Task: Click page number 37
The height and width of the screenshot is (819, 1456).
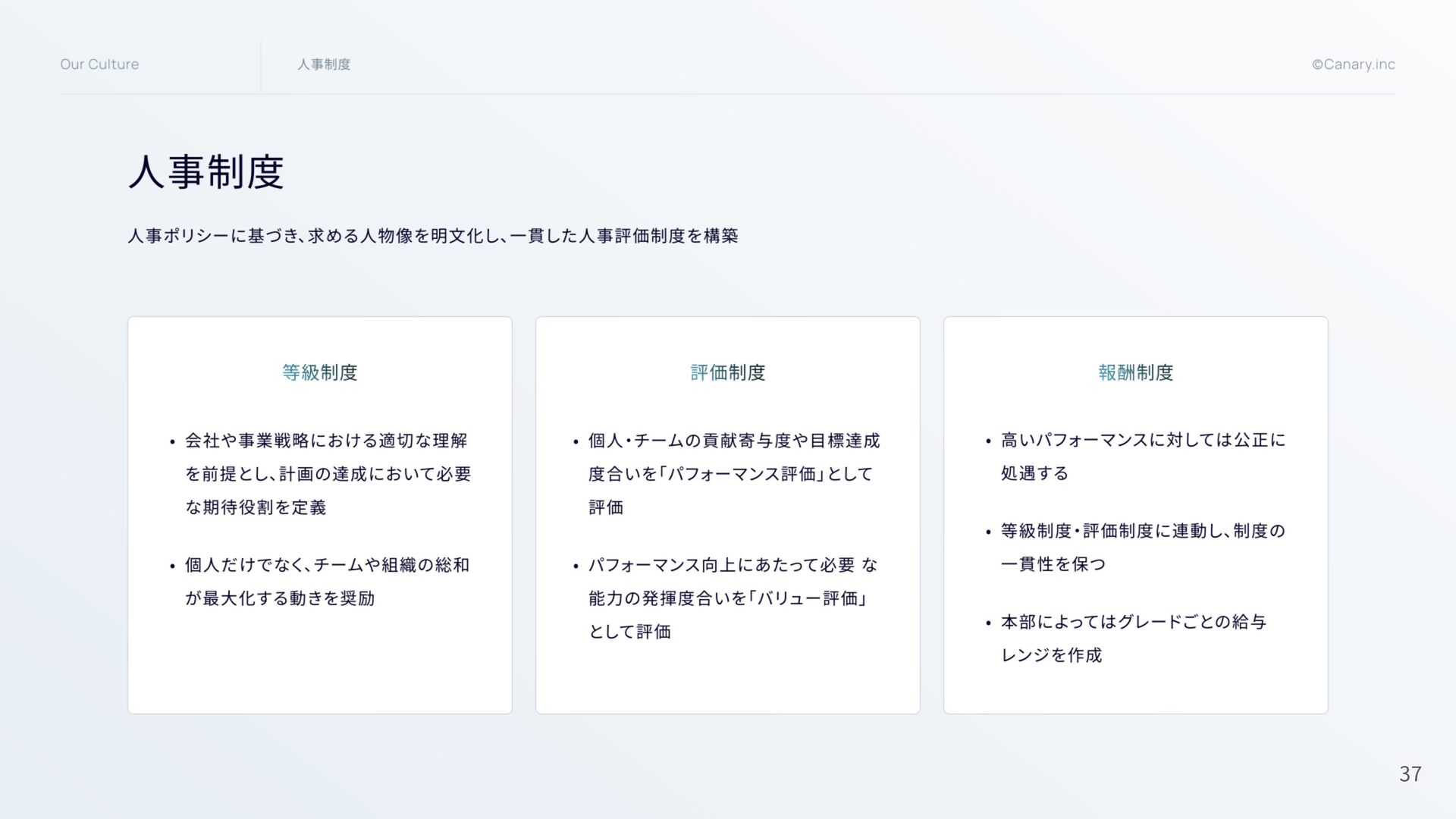Action: coord(1410,773)
